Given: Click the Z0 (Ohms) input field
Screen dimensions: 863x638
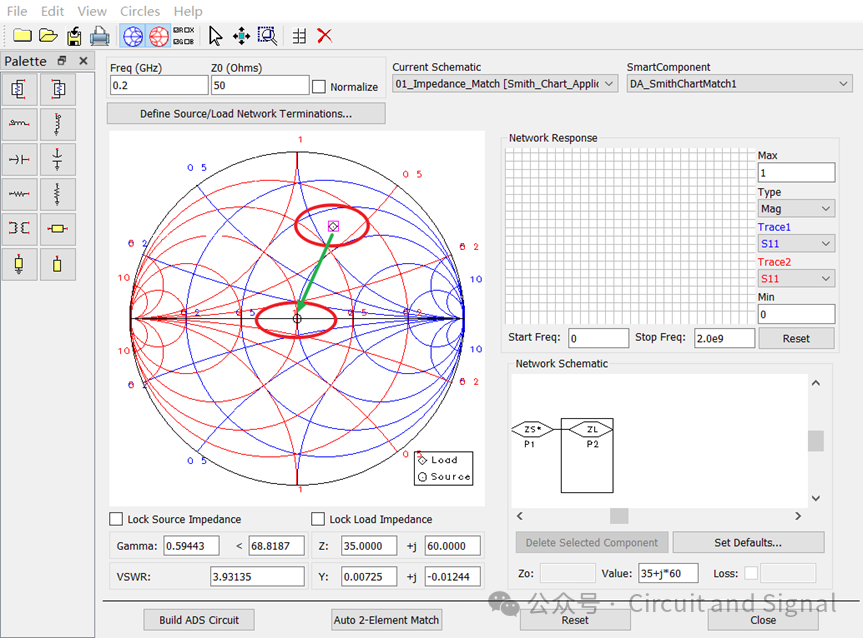Looking at the screenshot, I should click(260, 85).
